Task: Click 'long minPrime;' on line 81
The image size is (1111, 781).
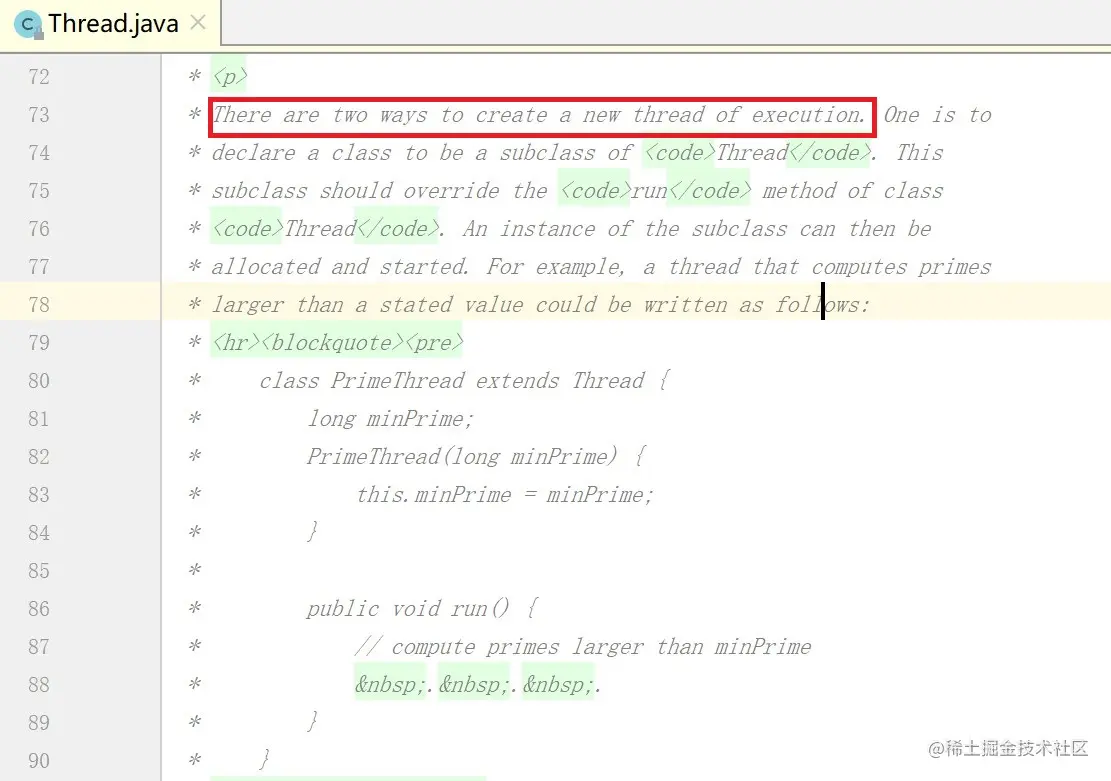Action: click(390, 419)
